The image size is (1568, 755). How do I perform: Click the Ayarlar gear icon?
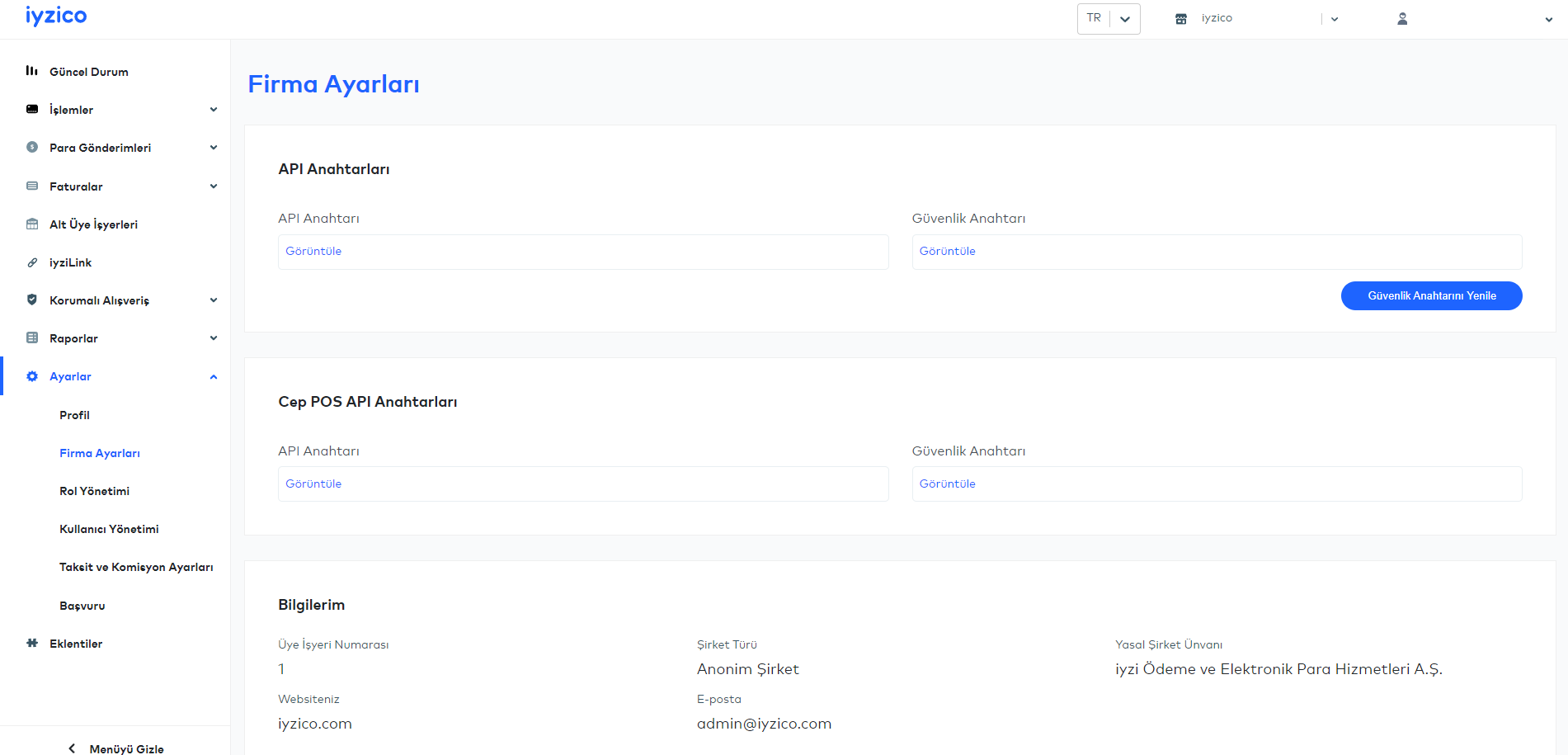32,376
